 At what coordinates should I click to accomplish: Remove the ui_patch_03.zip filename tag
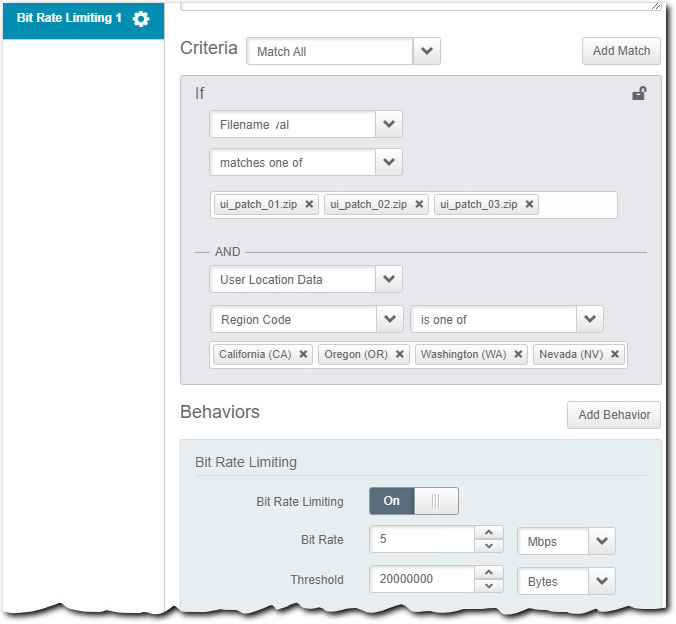click(530, 204)
